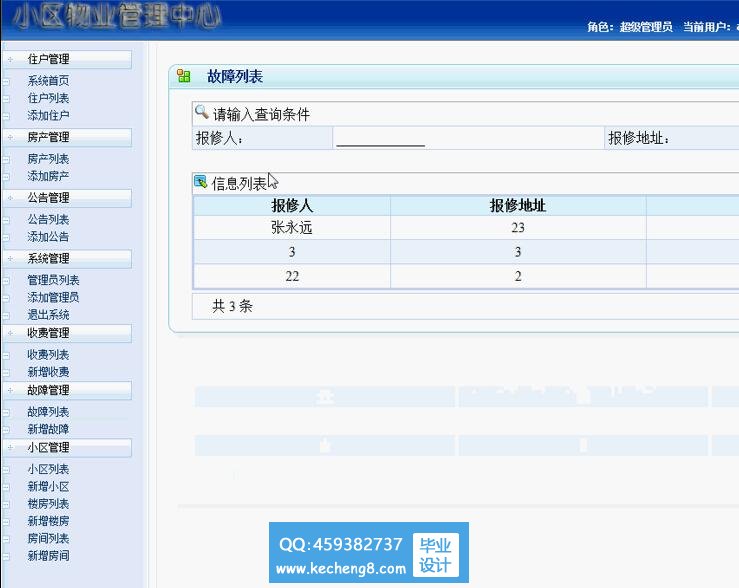
Task: Expand the 系统管理 menu section
Action: point(67,259)
